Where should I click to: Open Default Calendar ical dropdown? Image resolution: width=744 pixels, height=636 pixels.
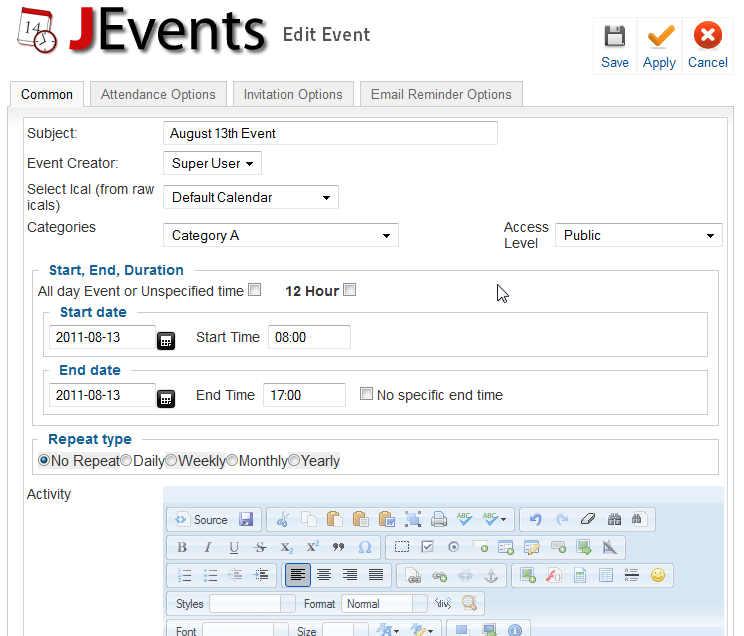click(251, 197)
